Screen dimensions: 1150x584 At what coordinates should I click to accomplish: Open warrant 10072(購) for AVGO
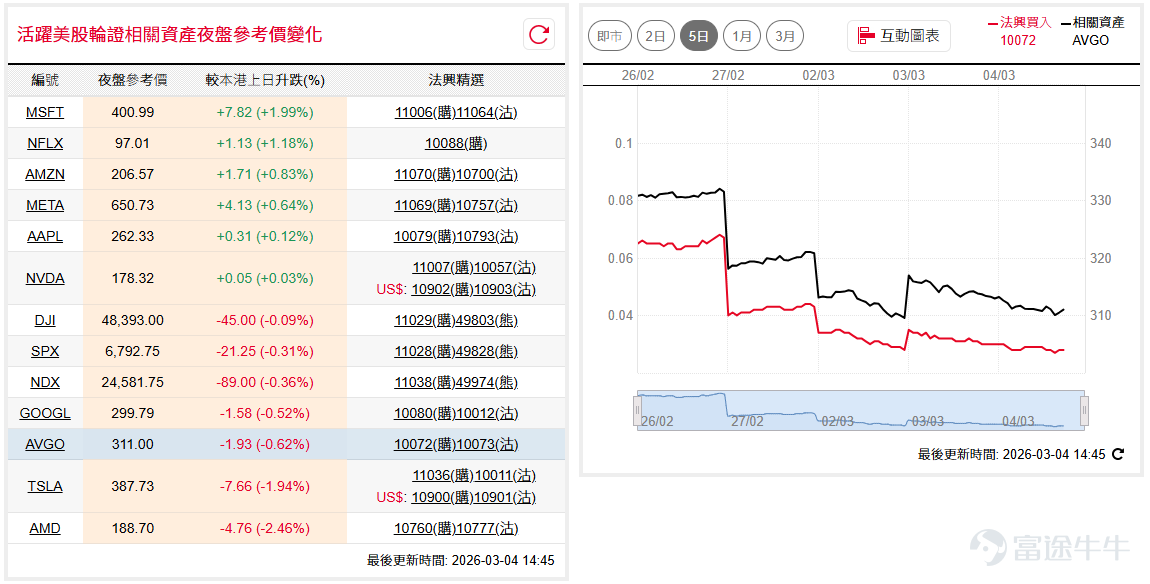coord(425,445)
